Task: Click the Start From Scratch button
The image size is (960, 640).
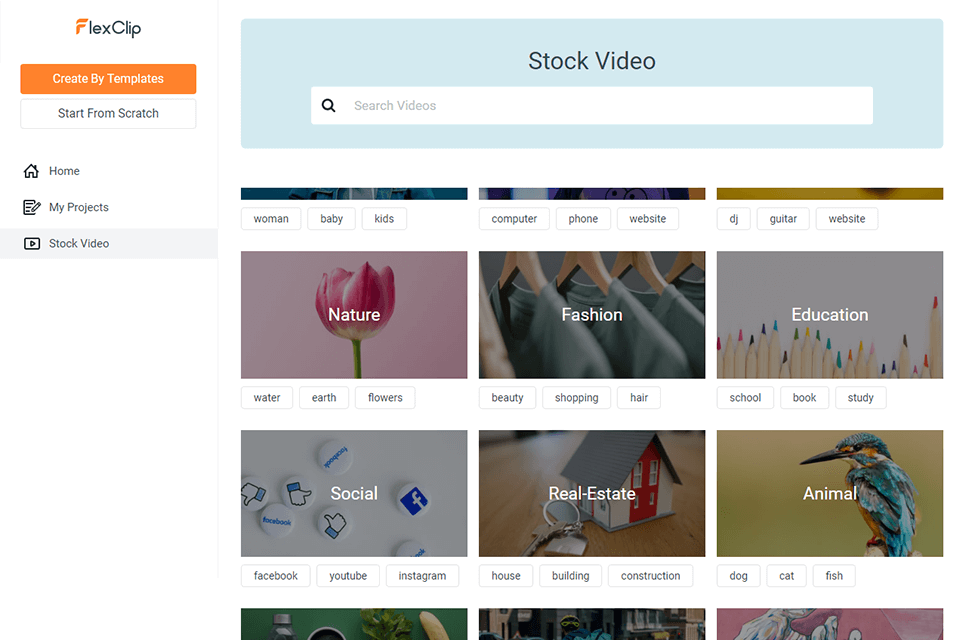Action: tap(108, 113)
